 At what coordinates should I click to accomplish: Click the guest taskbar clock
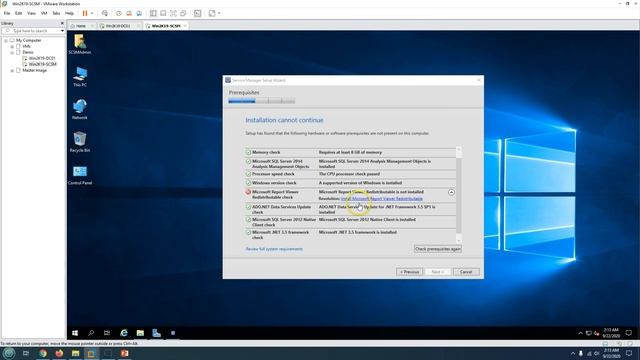611,333
